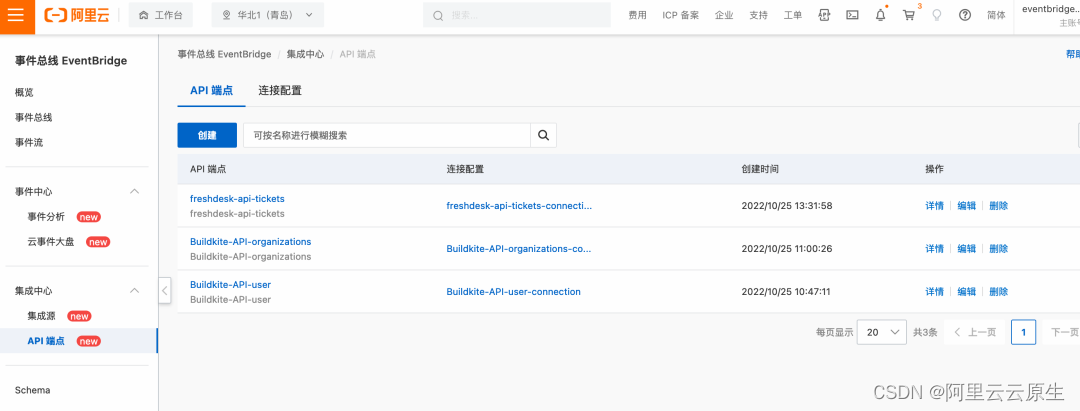
Task: Click the API debugging icon in header
Action: pyautogui.click(x=824, y=15)
